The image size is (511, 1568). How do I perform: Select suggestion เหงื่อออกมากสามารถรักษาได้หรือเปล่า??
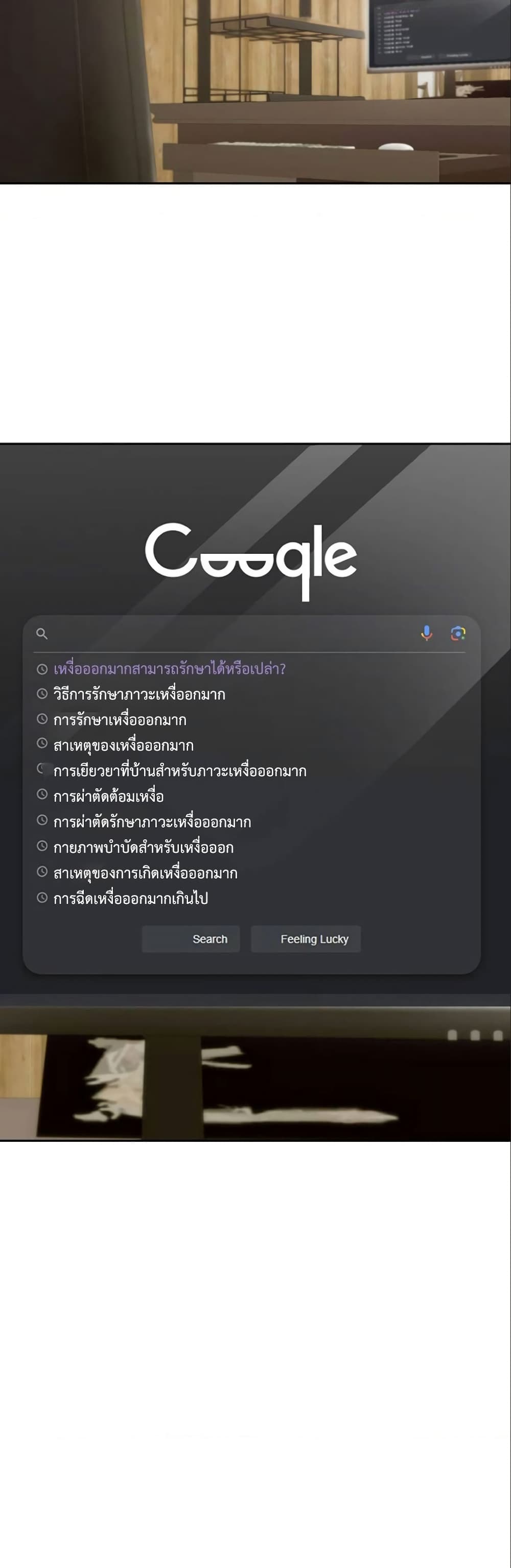click(x=169, y=669)
